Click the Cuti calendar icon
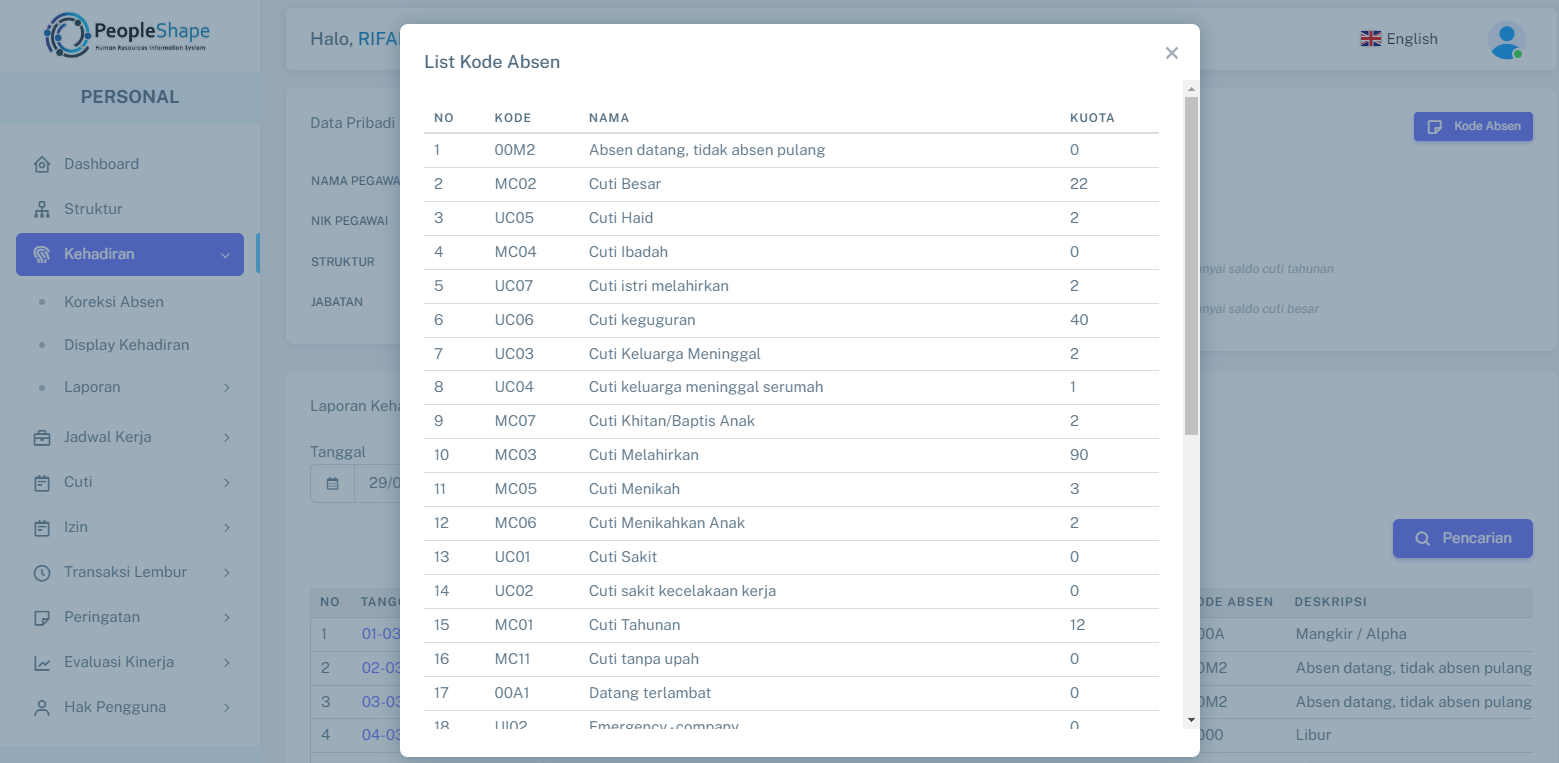 pos(42,482)
